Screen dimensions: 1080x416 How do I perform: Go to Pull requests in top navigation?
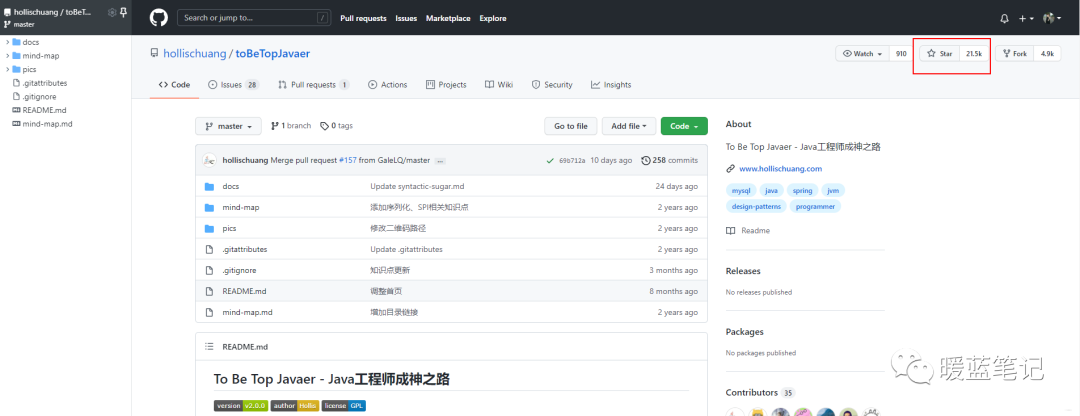(363, 19)
